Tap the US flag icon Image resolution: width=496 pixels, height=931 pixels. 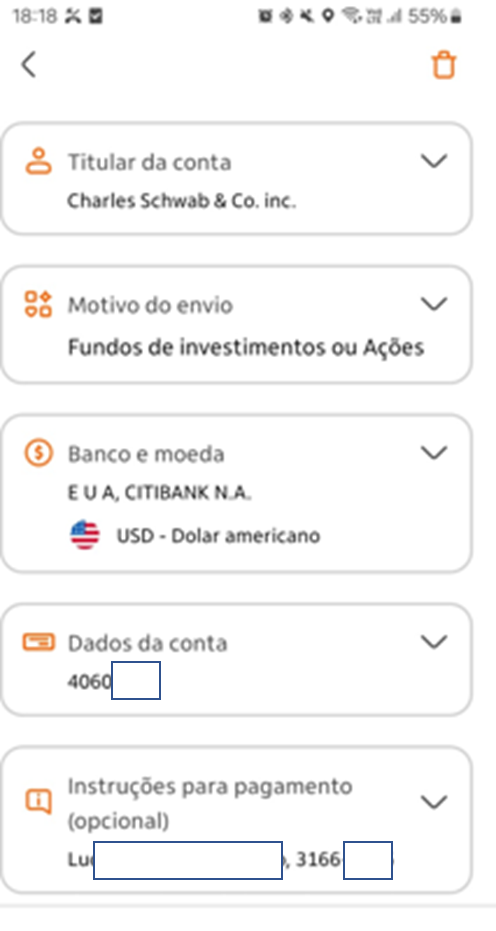85,535
